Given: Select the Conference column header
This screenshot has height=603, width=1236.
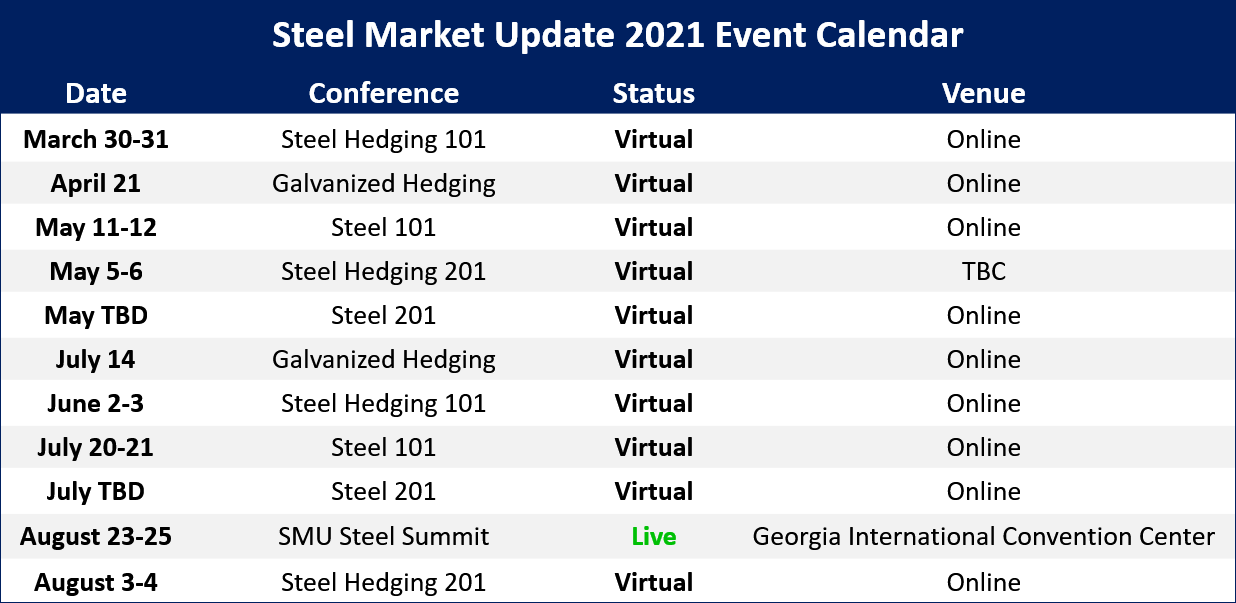Looking at the screenshot, I should [383, 94].
